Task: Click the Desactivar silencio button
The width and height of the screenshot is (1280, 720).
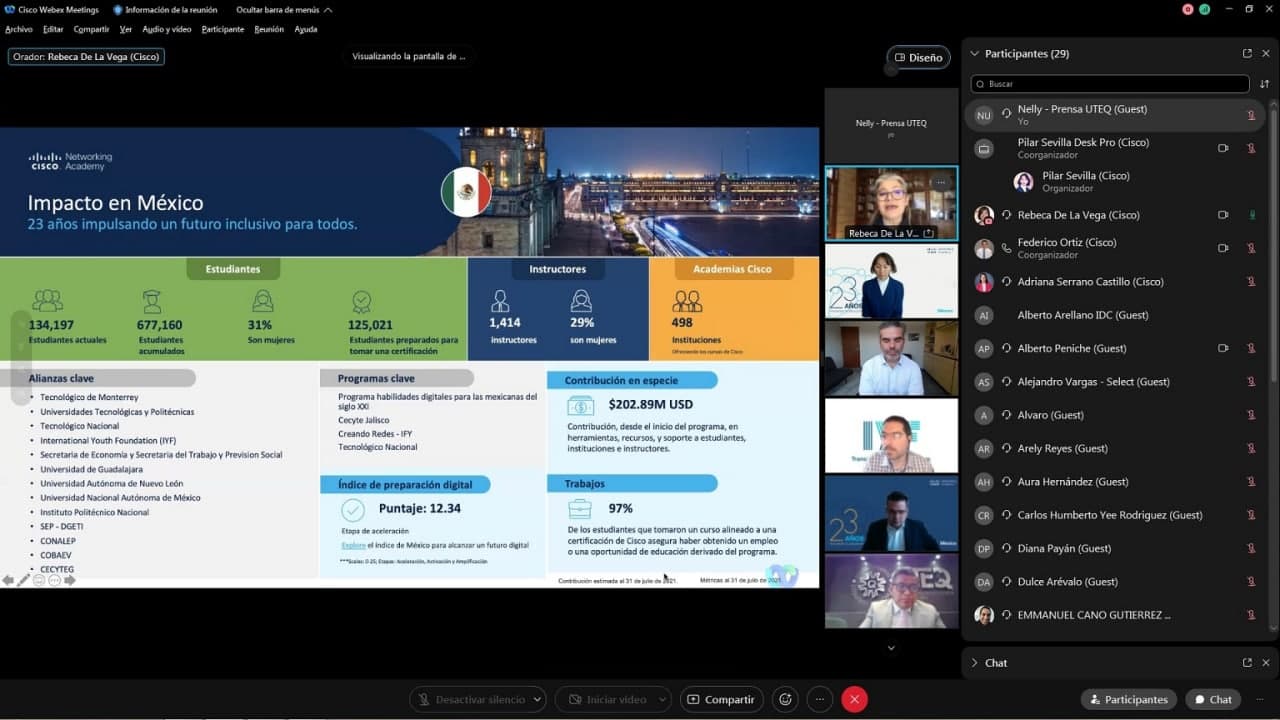Action: [x=470, y=700]
